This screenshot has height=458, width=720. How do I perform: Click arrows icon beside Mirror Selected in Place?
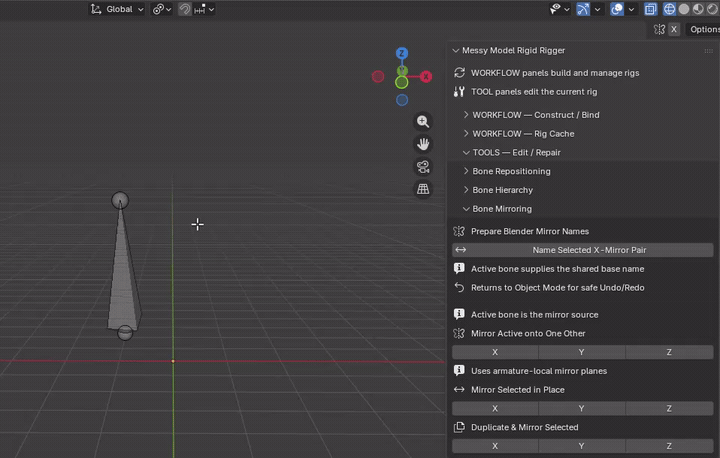(x=459, y=390)
